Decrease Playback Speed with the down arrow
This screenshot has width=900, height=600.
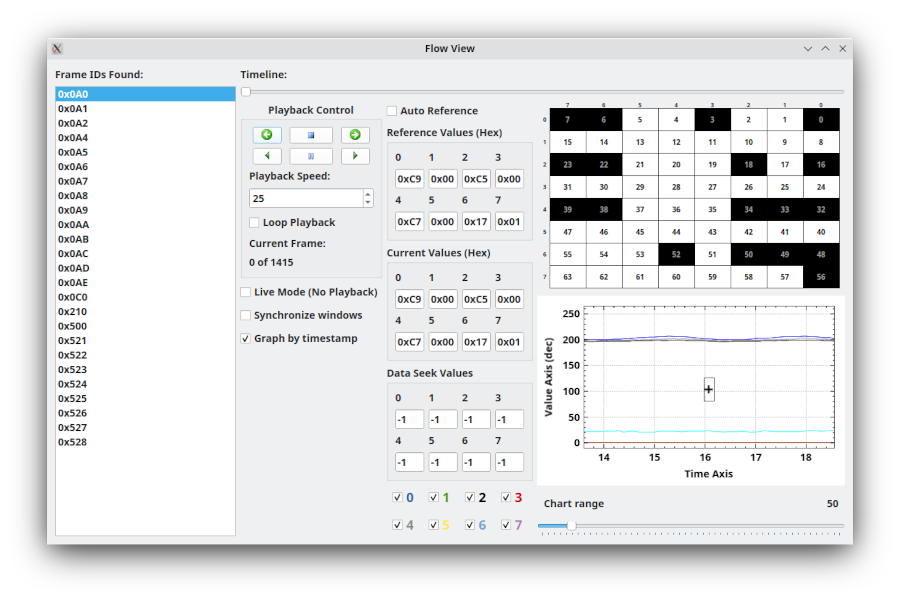click(x=368, y=202)
